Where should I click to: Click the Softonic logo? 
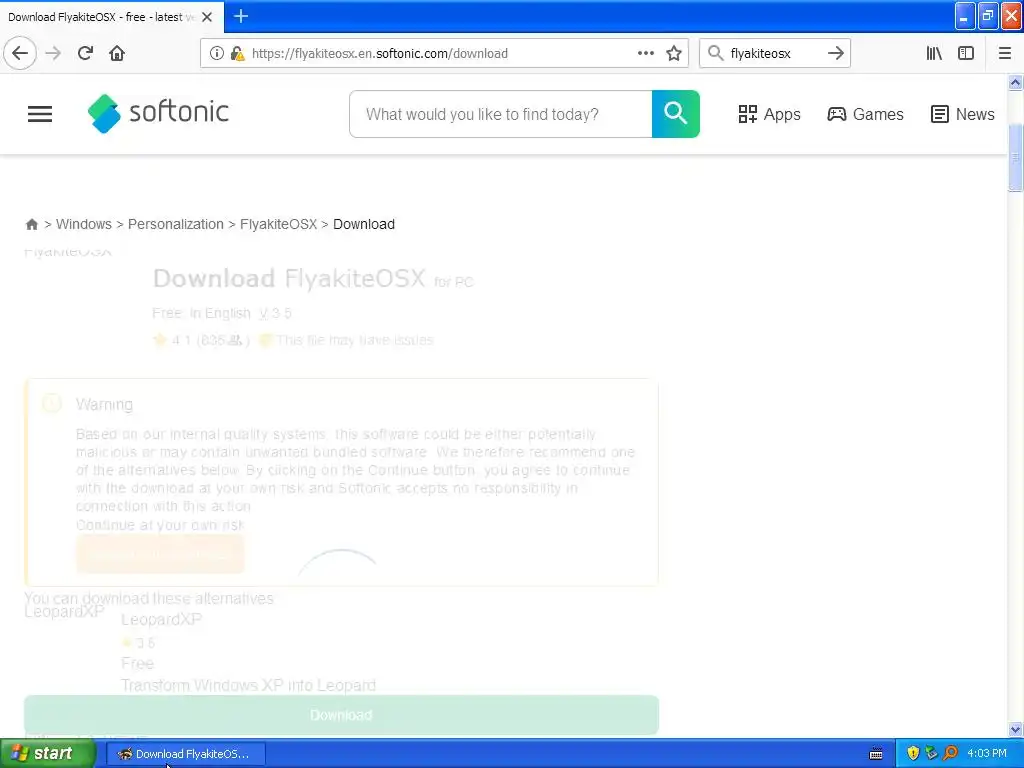[158, 114]
